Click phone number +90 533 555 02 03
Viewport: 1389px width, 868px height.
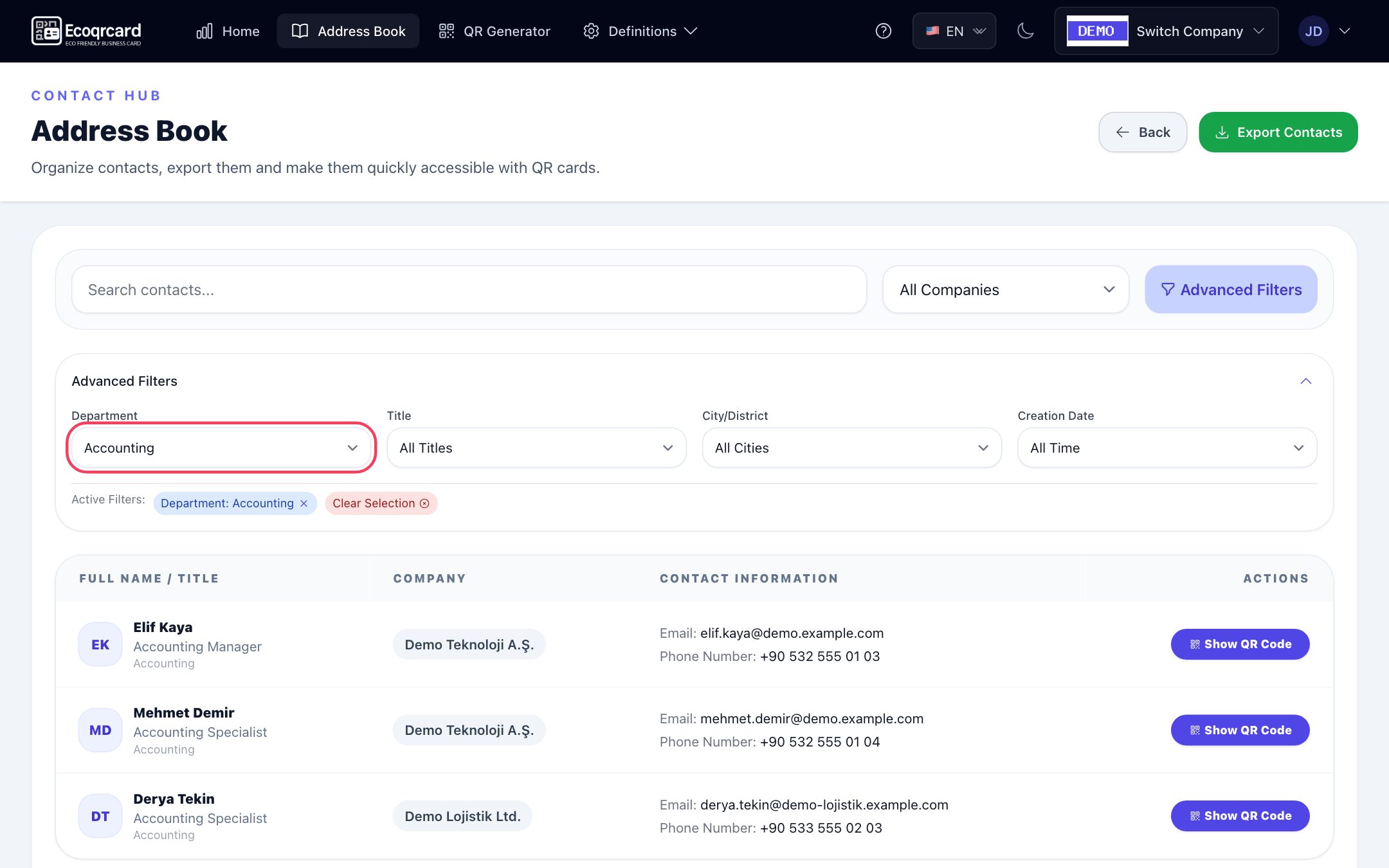(x=821, y=828)
